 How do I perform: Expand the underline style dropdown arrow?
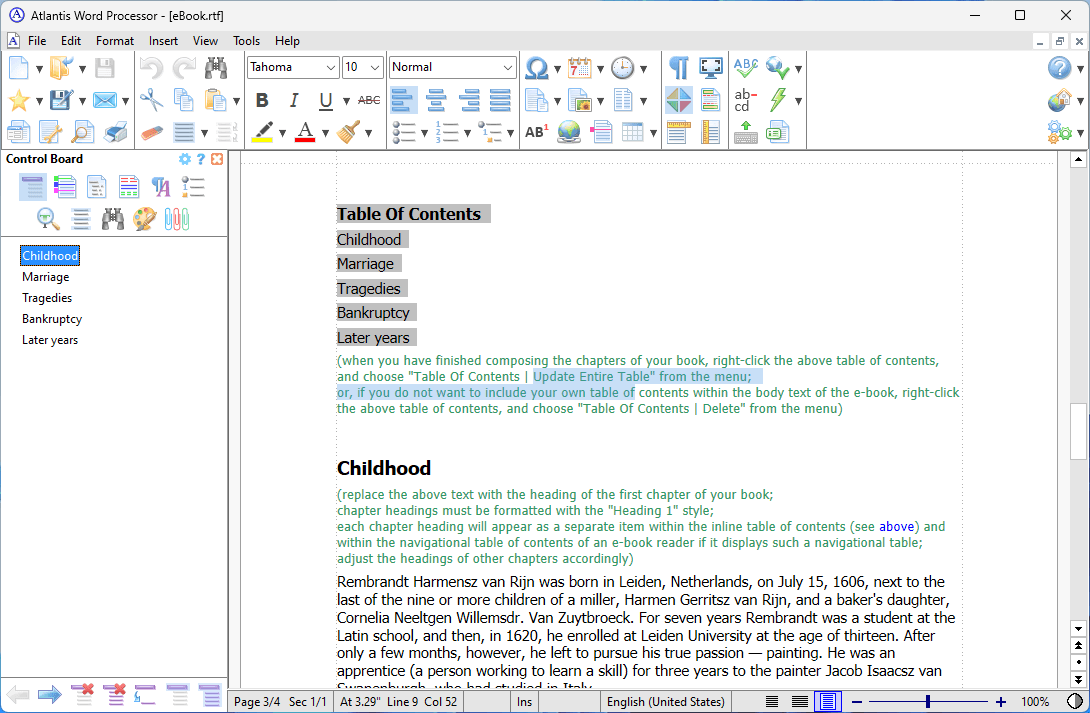(346, 101)
